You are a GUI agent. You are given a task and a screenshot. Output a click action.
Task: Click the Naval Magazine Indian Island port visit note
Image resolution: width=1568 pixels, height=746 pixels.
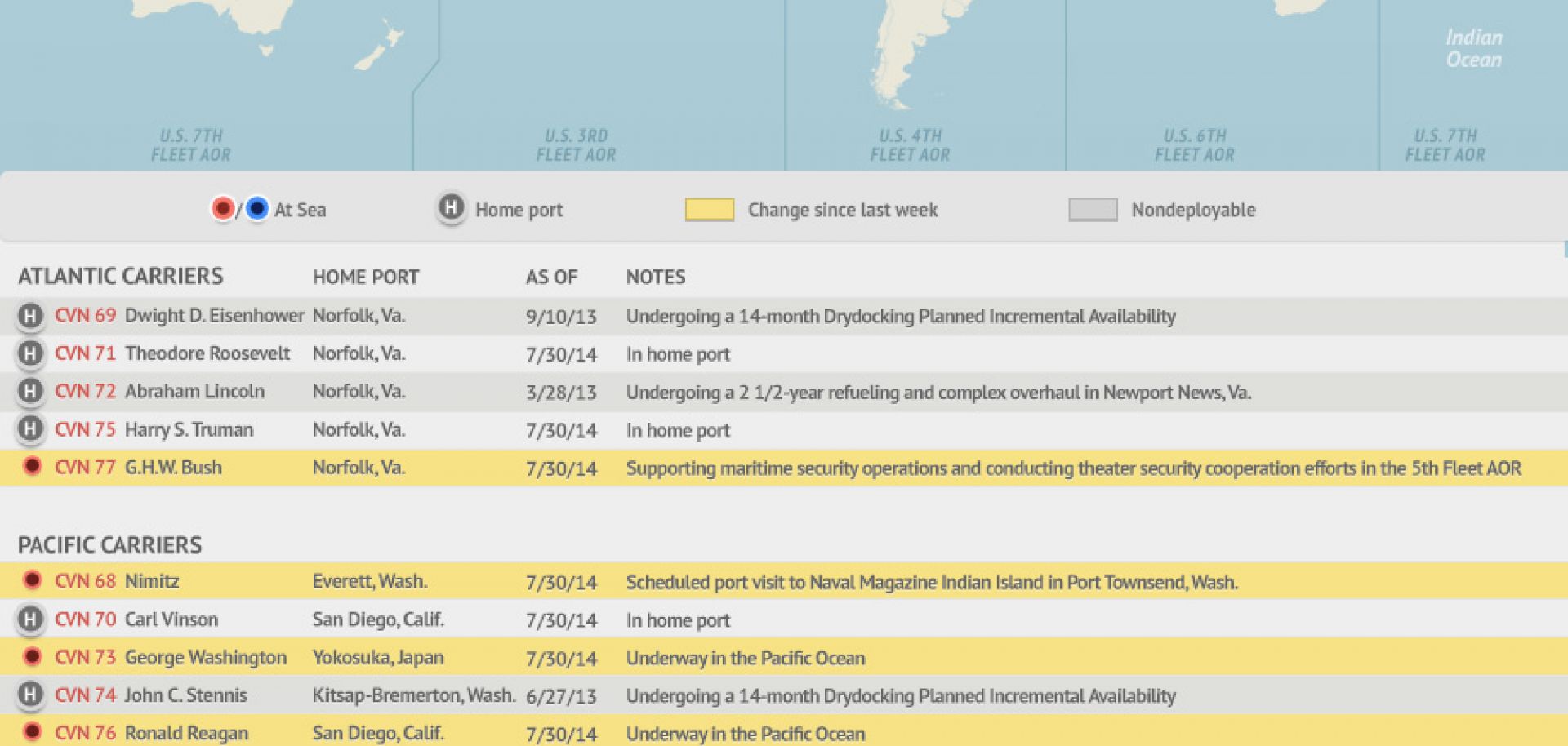click(932, 582)
